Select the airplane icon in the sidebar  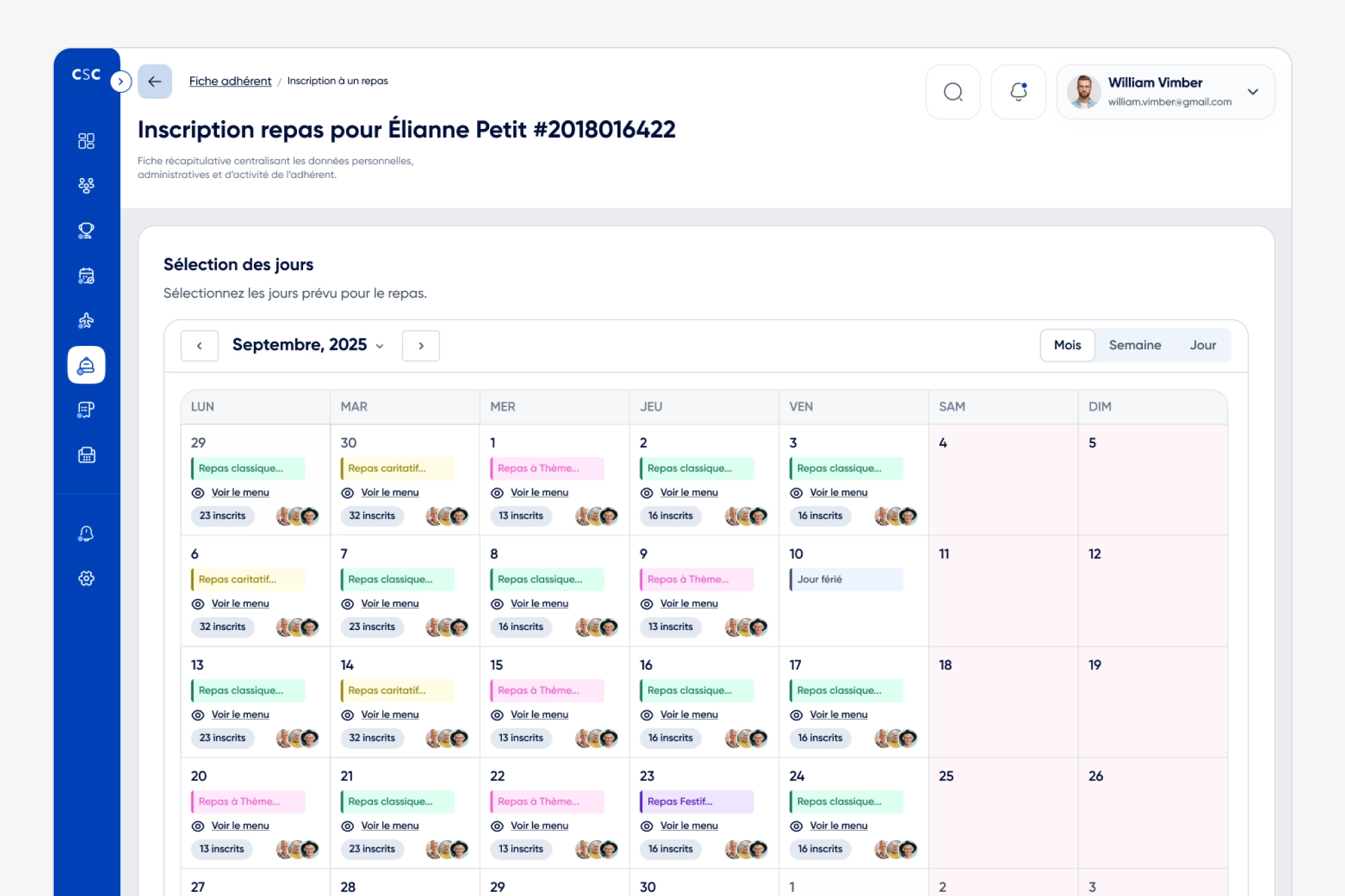point(86,320)
